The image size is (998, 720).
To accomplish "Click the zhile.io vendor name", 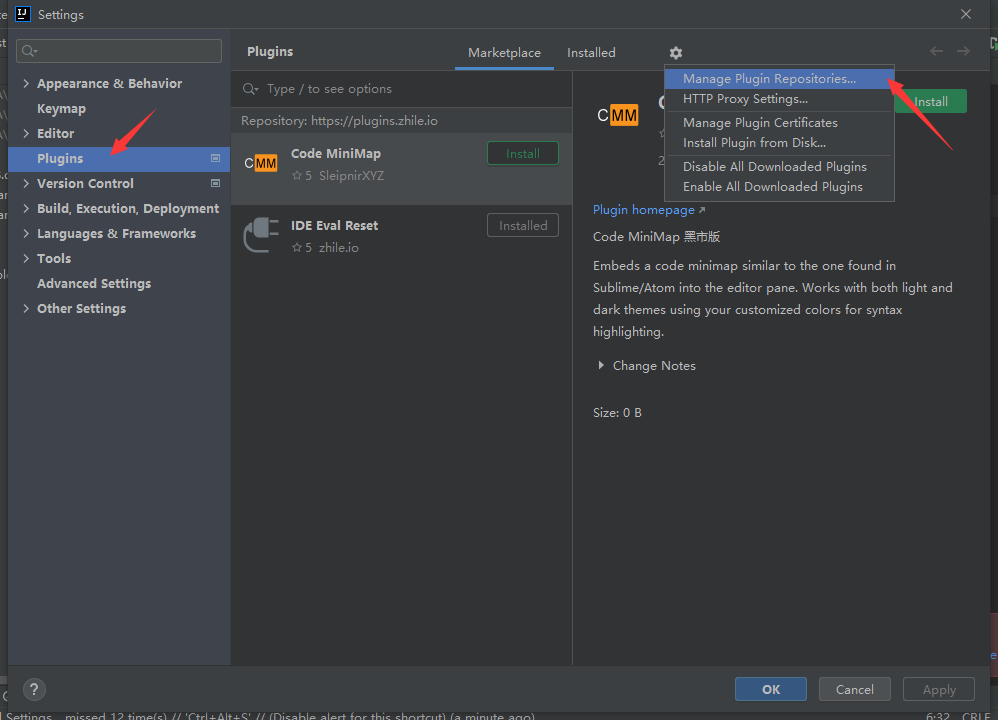I will click(339, 248).
